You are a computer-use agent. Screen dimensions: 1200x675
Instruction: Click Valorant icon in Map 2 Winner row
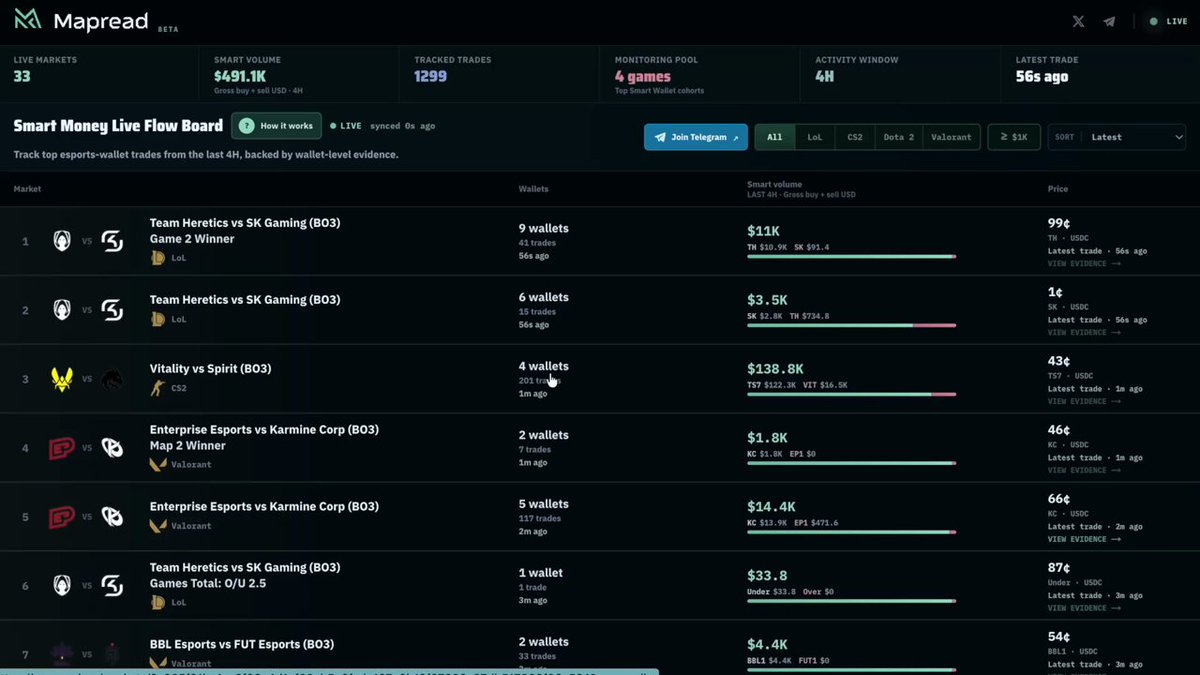point(157,465)
